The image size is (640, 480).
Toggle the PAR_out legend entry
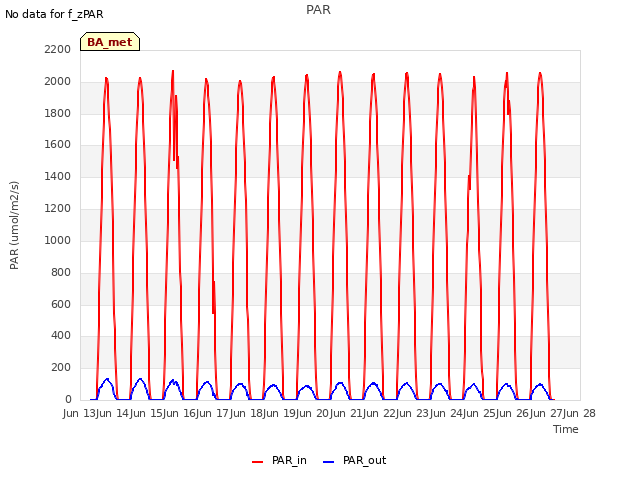354,460
